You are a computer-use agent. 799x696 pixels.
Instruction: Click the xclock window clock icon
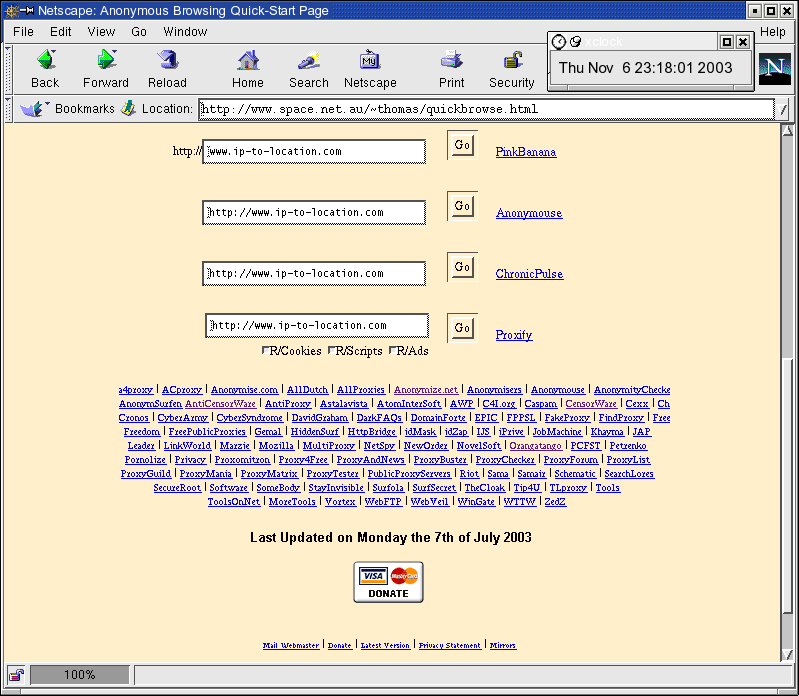coord(559,42)
